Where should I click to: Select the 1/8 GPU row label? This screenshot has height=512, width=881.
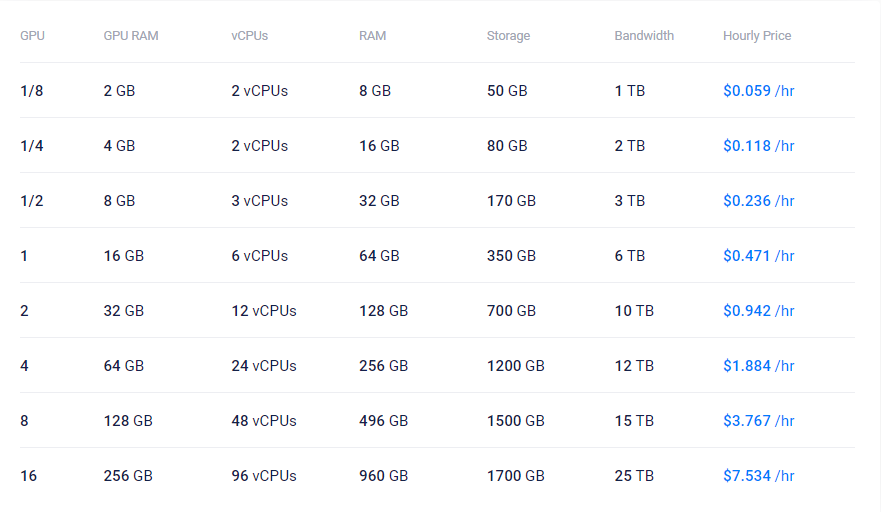pyautogui.click(x=32, y=91)
